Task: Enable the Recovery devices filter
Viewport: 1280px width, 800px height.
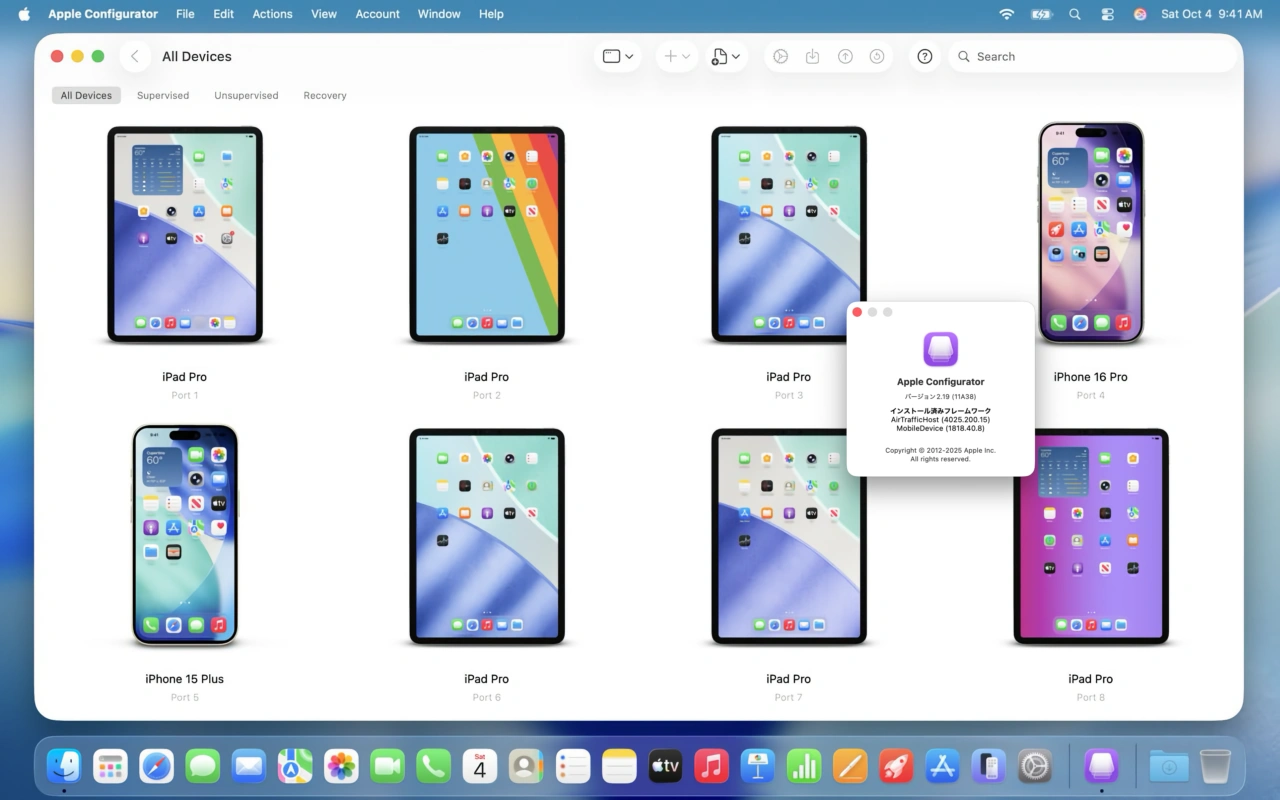Action: click(324, 95)
